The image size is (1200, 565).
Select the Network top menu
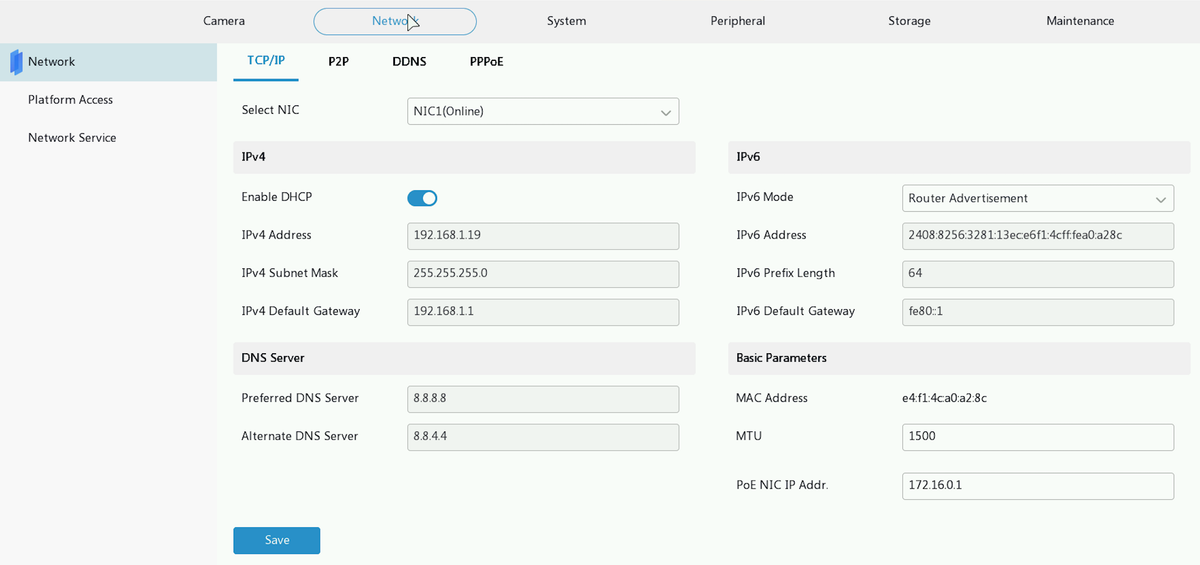click(395, 21)
